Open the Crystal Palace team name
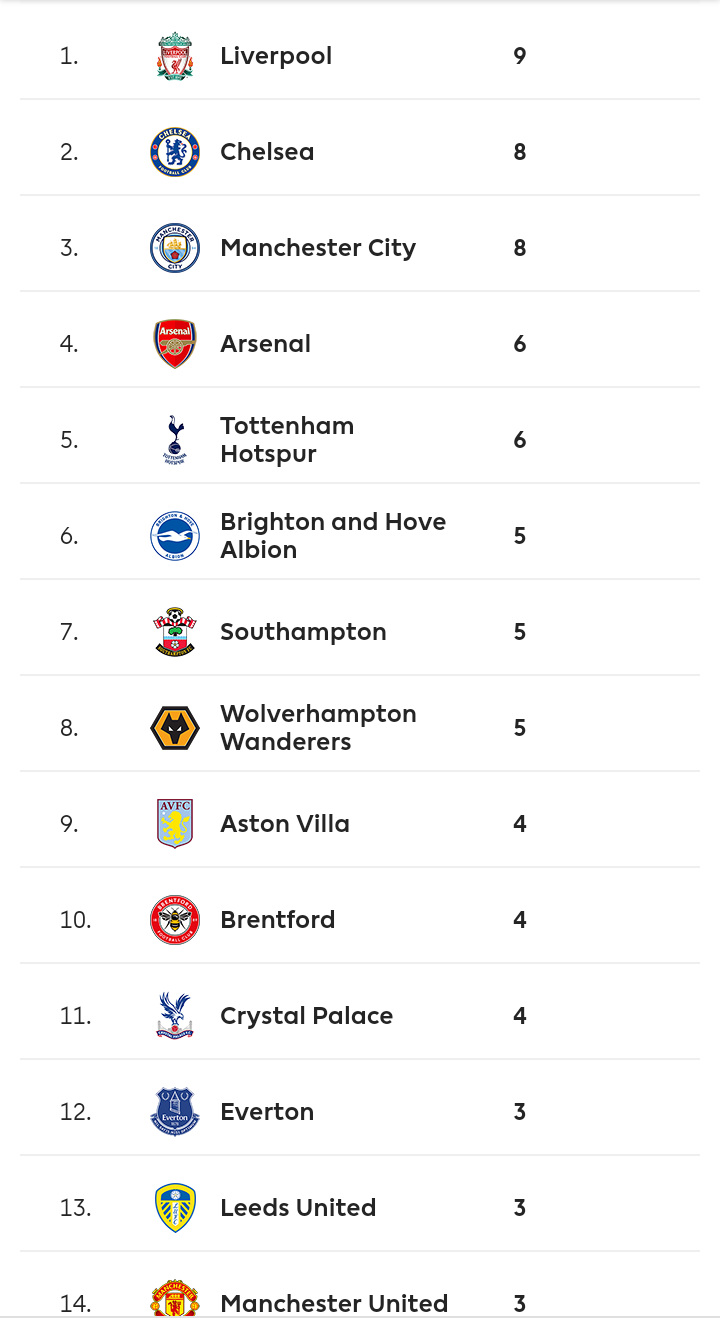Screen dimensions: 720x1321 click(x=306, y=1016)
